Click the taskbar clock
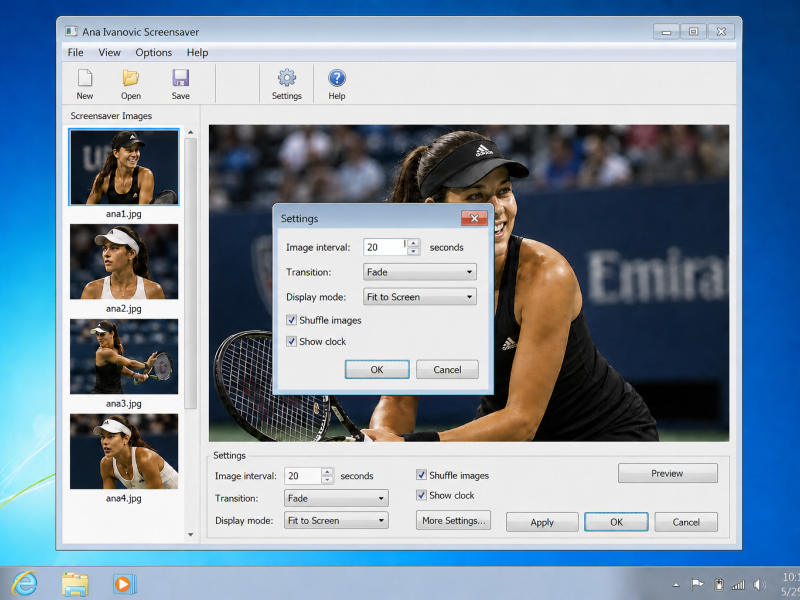 (x=791, y=584)
